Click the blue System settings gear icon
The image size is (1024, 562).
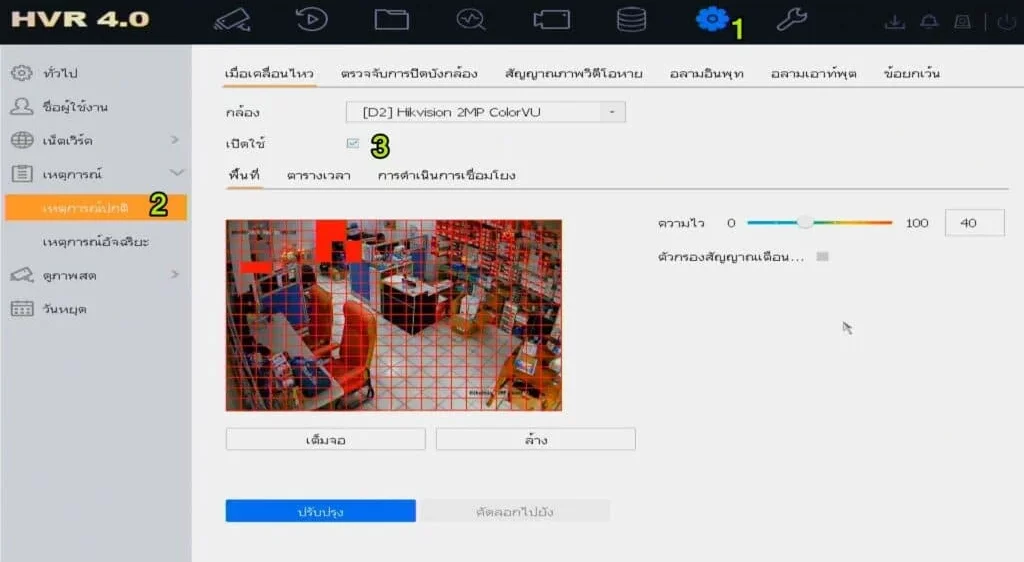click(711, 19)
